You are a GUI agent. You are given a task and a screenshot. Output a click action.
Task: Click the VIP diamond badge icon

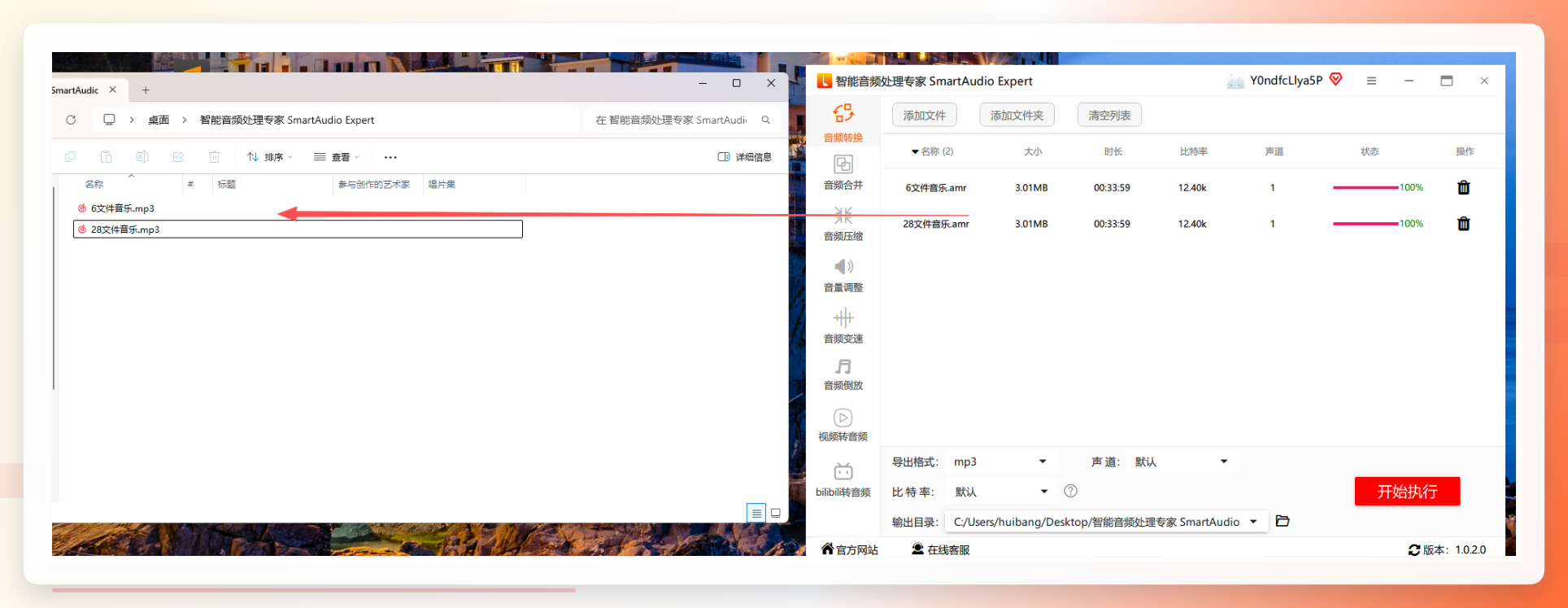[x=1335, y=79]
